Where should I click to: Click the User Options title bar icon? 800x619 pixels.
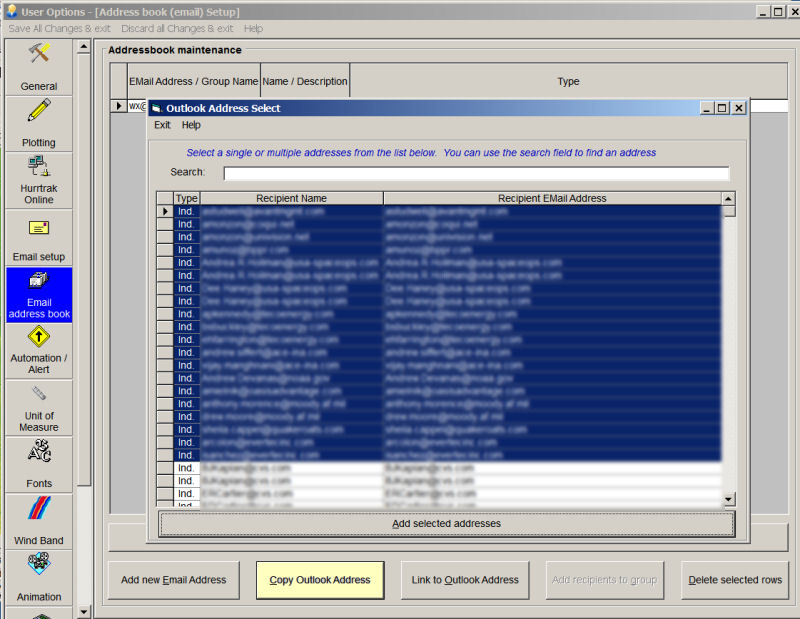click(12, 11)
